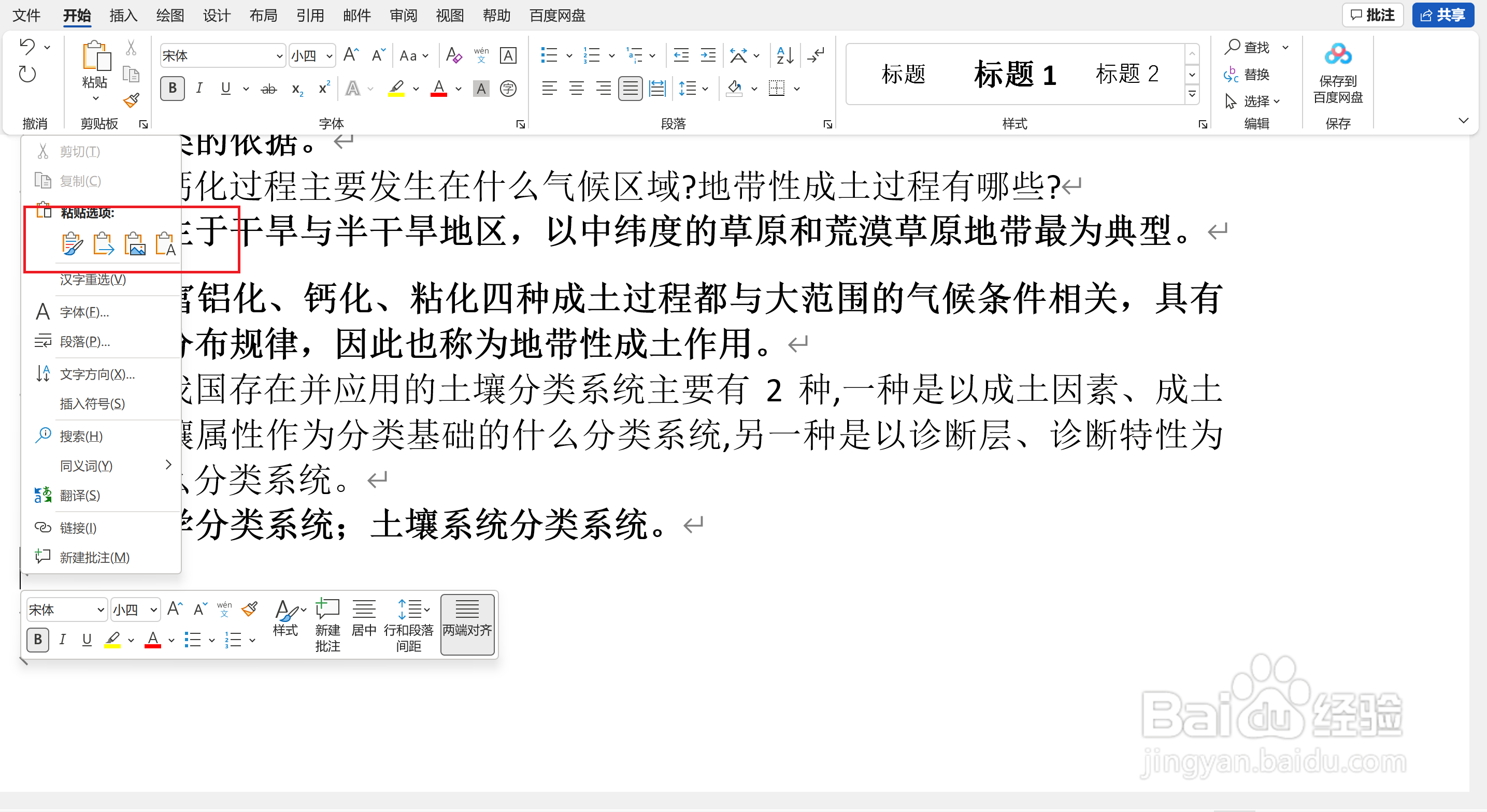Click the ribbon Copy icon
Viewport: 1487px width, 812px height.
tap(131, 74)
